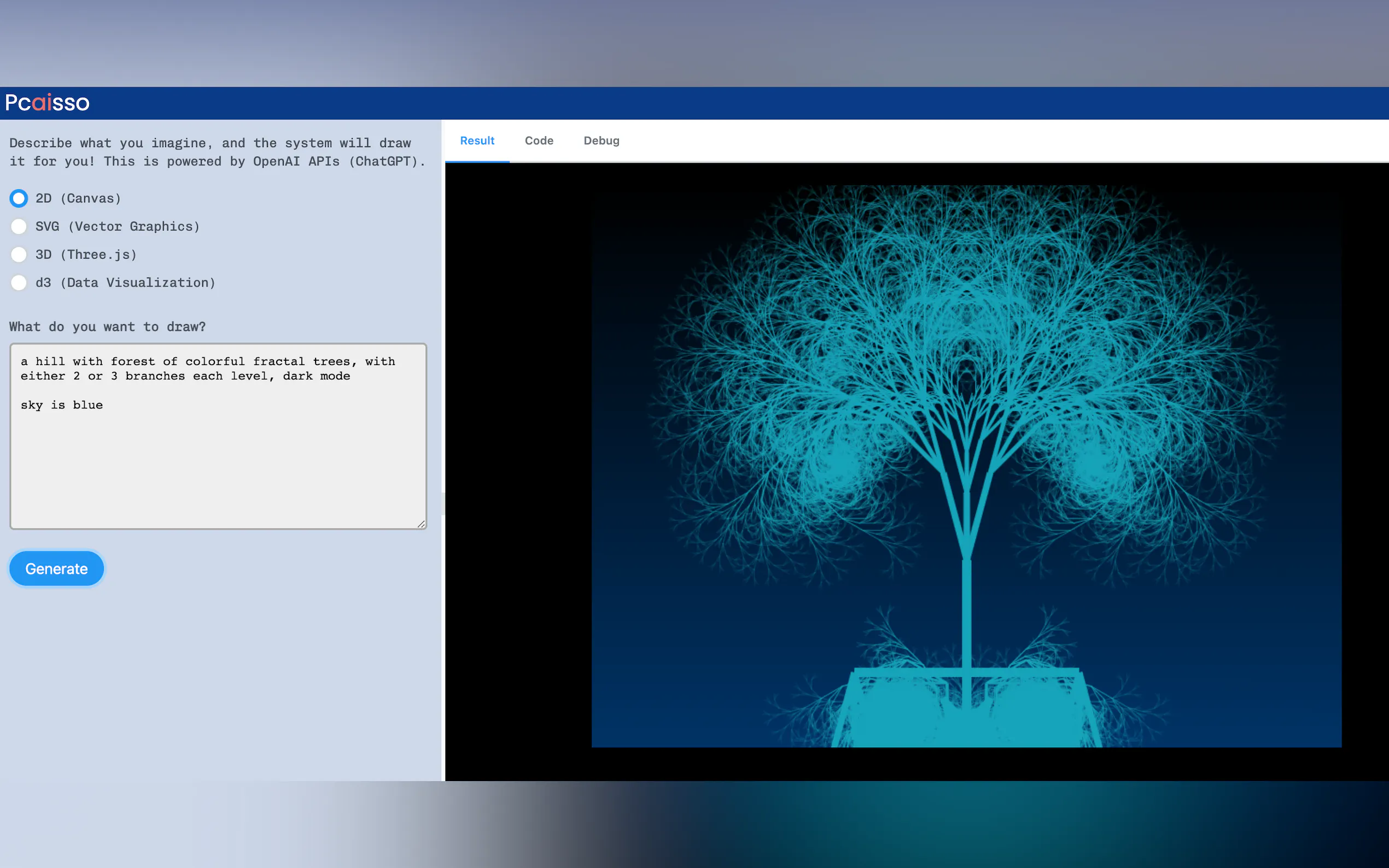Click the Pcaisso logo in header
Image resolution: width=1389 pixels, height=868 pixels.
coord(47,103)
